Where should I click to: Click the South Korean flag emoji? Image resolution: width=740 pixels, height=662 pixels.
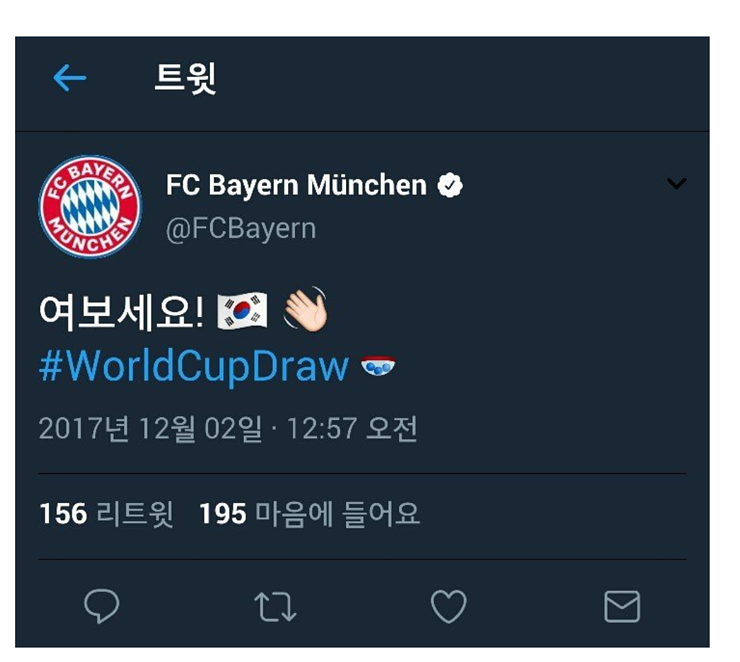click(x=242, y=310)
